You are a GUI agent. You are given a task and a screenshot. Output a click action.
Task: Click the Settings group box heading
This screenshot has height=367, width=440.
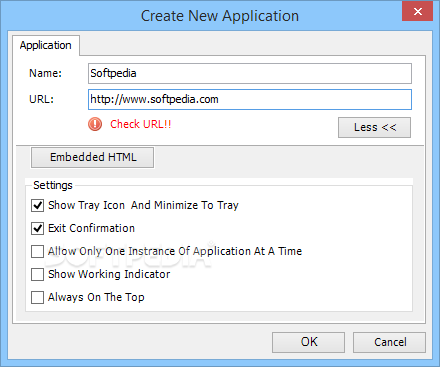(53, 185)
